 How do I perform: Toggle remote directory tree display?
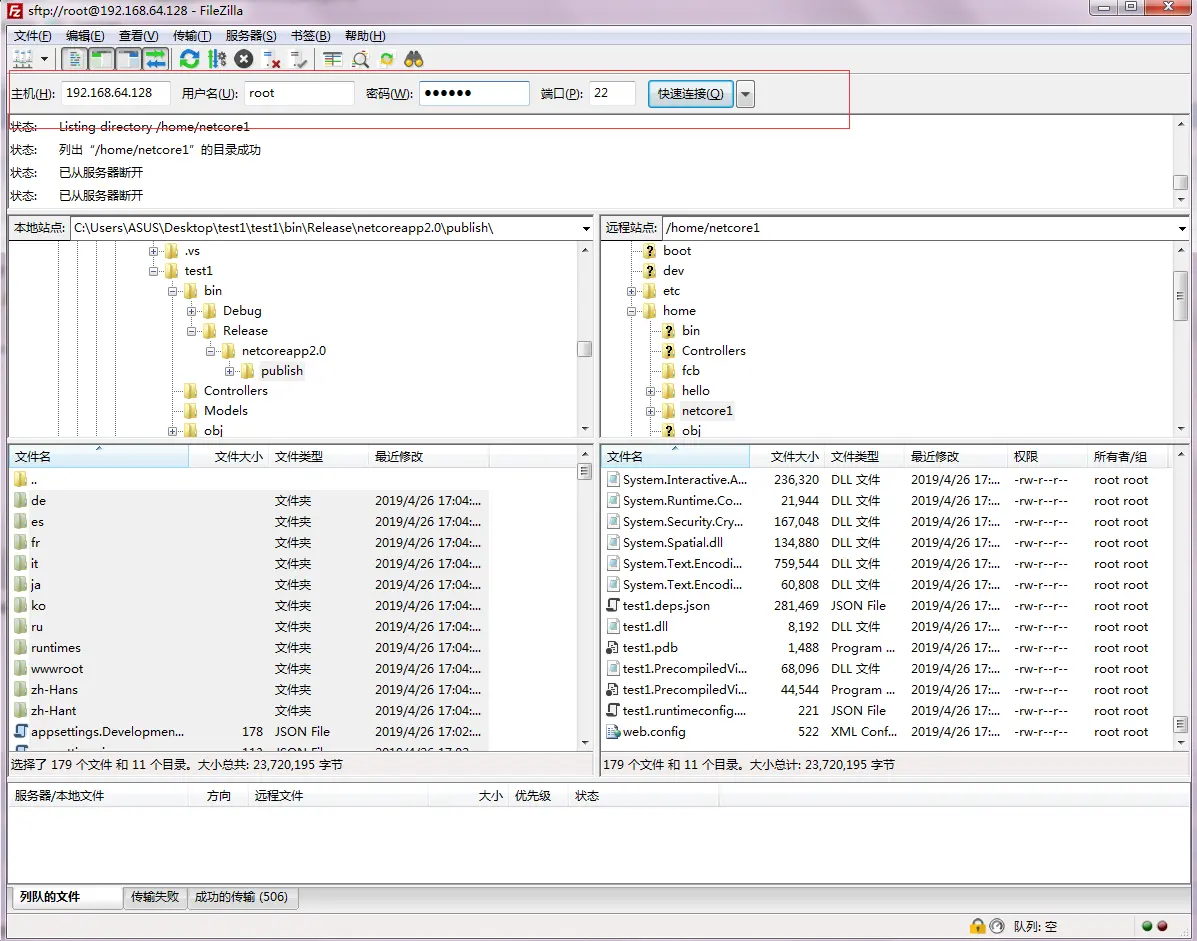pyautogui.click(x=128, y=59)
